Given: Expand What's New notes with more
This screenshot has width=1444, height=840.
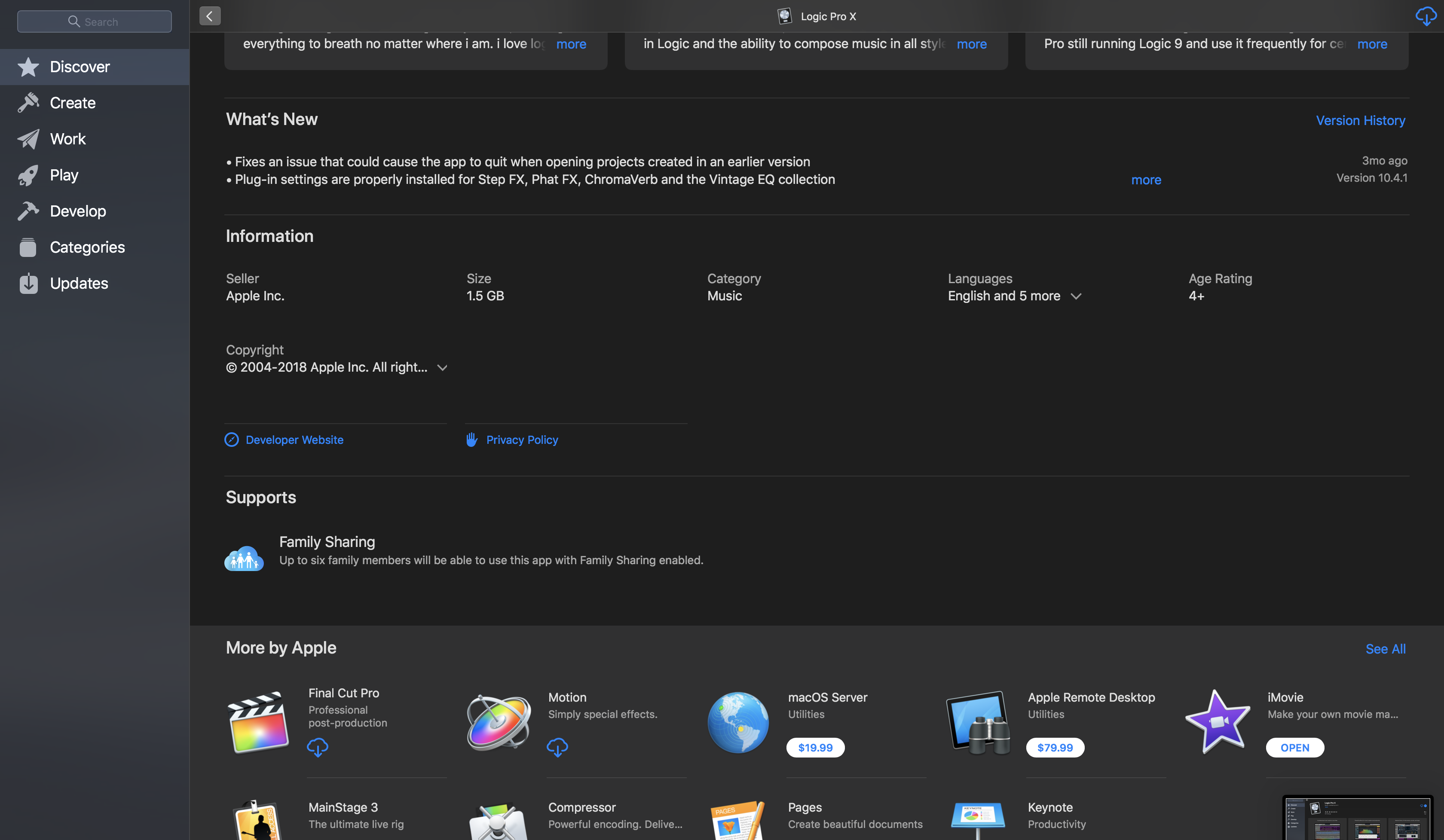Looking at the screenshot, I should click(x=1146, y=180).
